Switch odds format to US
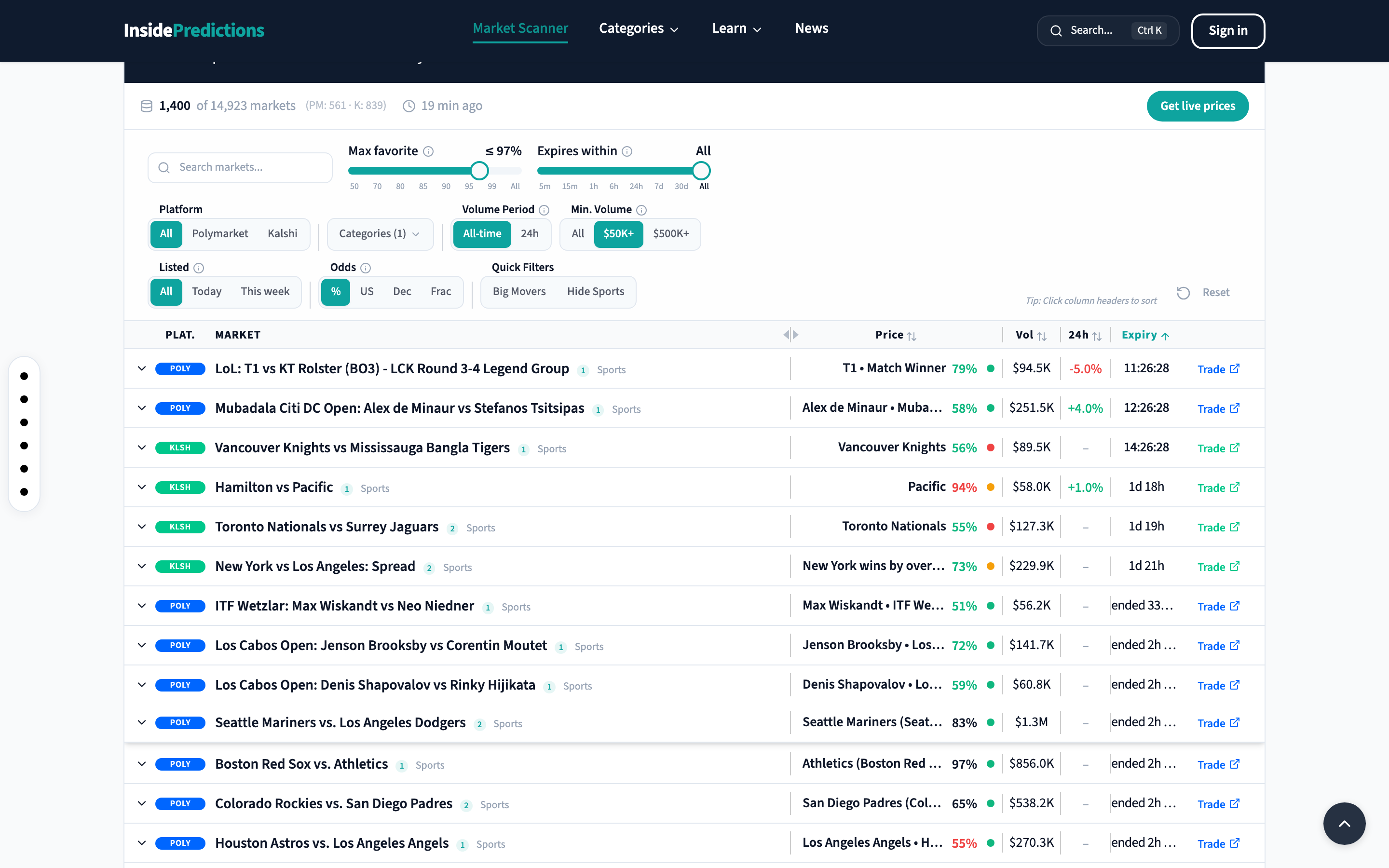Screen dimensions: 1389x868 click(x=367, y=292)
